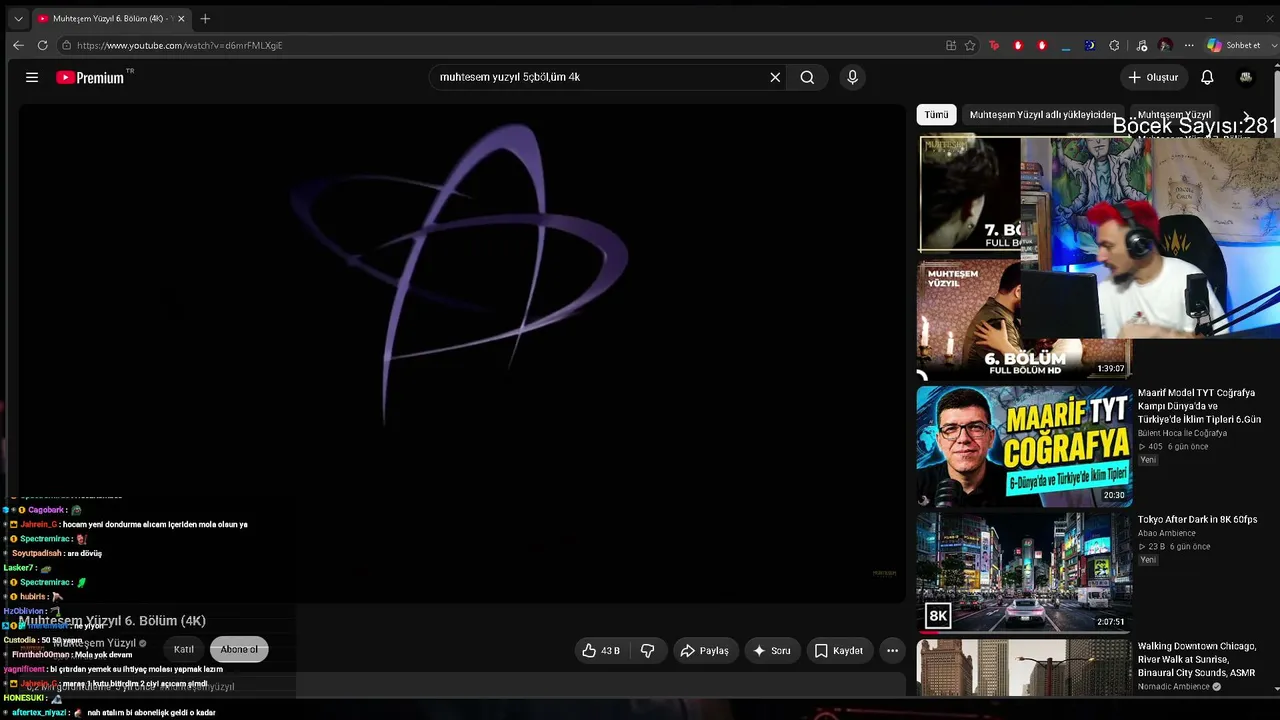Open the media control music icon

(1142, 45)
